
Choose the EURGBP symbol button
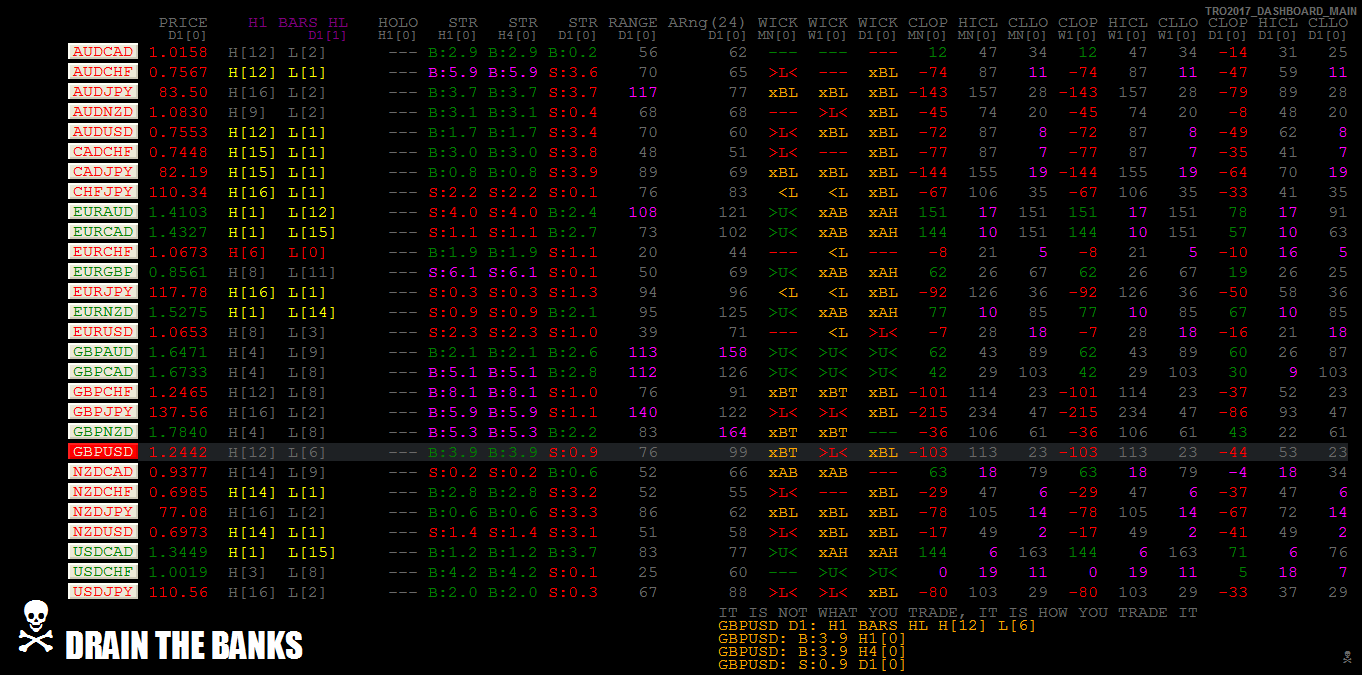point(102,271)
